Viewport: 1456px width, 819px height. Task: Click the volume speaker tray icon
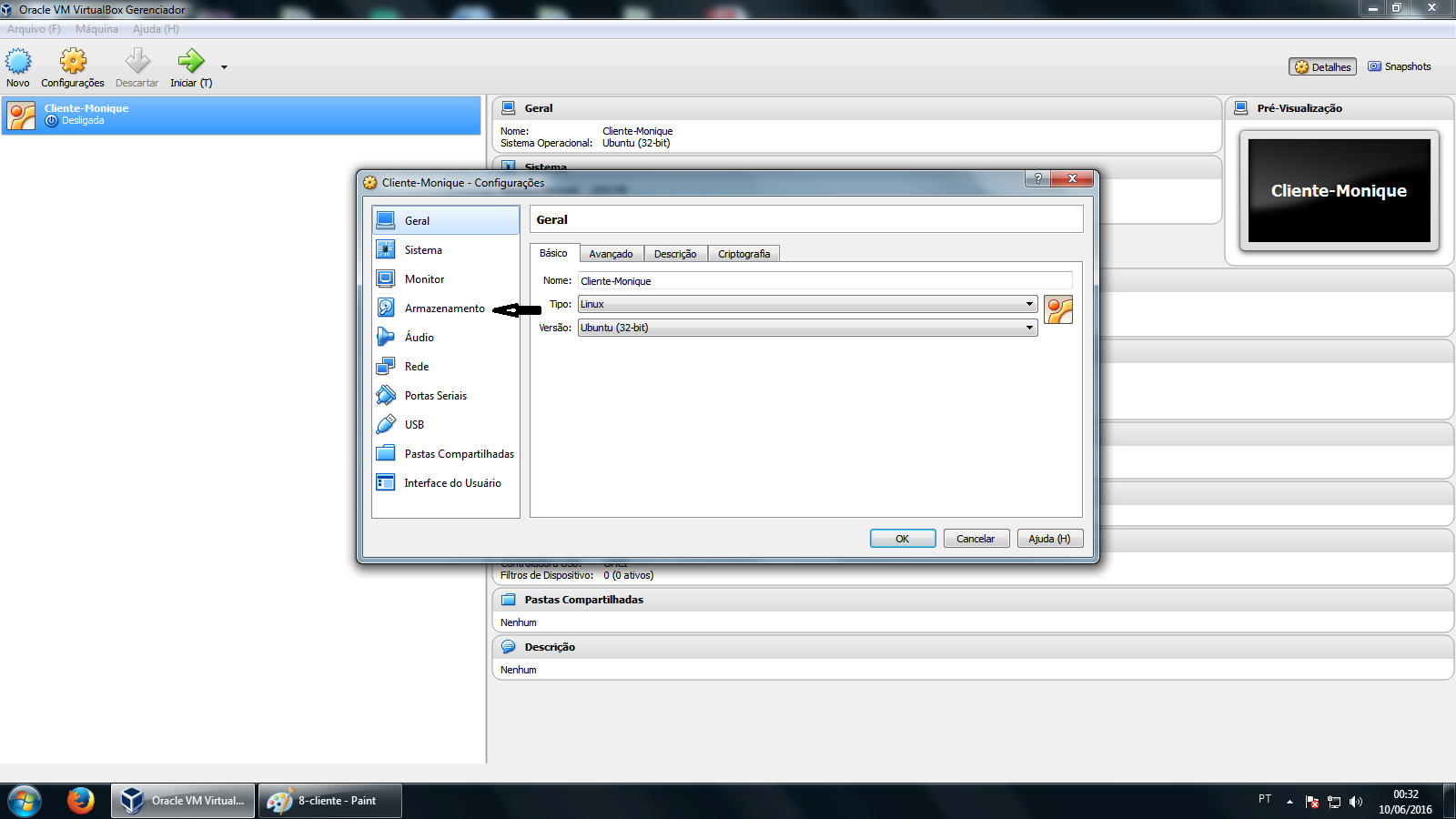click(x=1356, y=802)
